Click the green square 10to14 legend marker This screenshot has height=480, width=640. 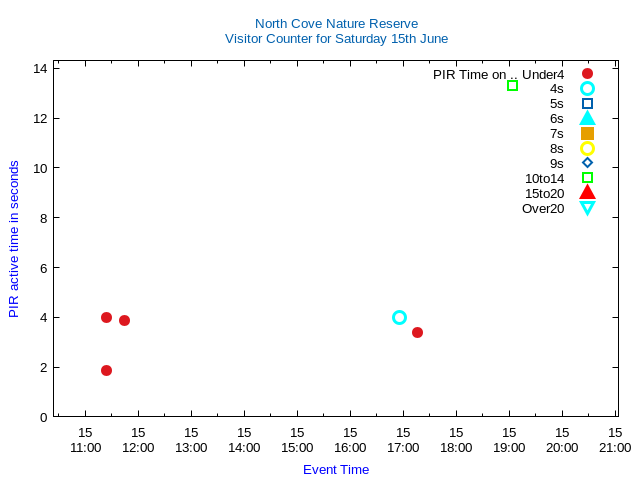coord(587,178)
